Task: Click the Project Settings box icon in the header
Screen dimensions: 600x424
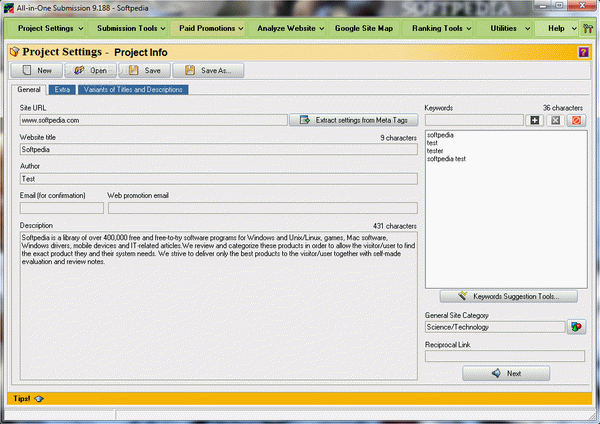Action: point(15,52)
